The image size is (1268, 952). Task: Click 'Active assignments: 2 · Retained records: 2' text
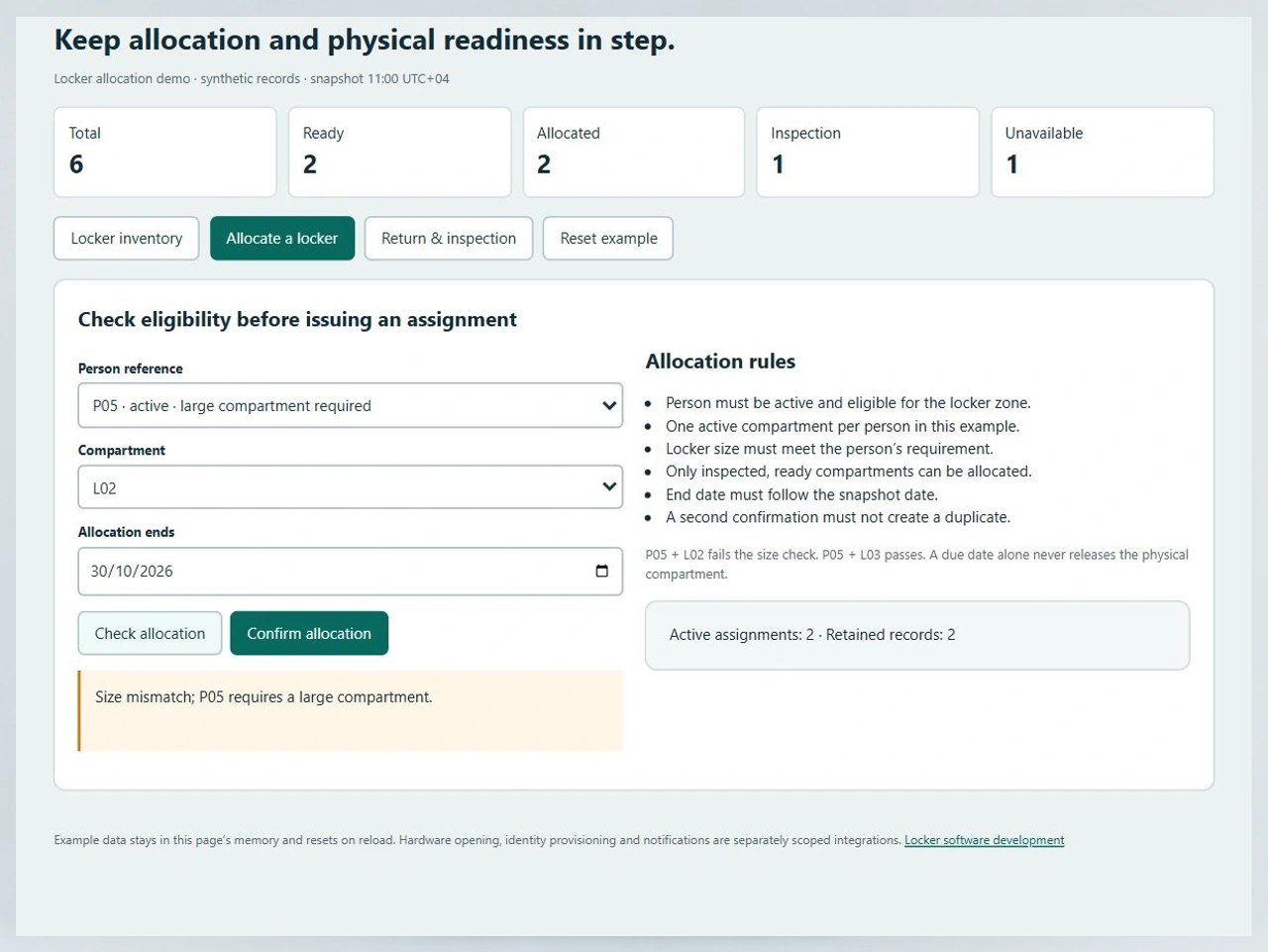pyautogui.click(x=812, y=635)
